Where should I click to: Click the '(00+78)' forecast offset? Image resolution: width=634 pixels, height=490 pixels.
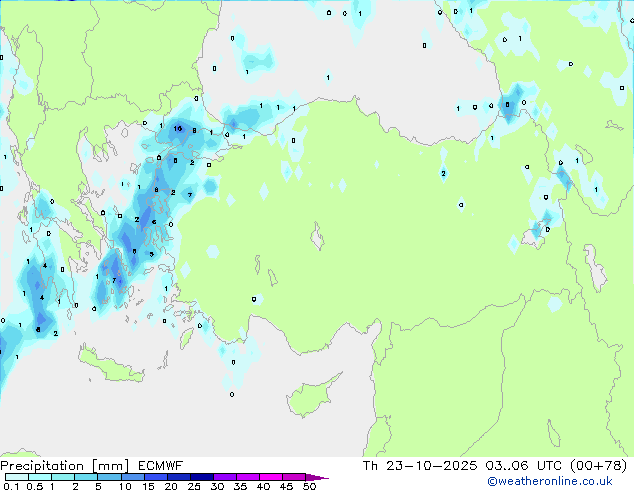pos(598,466)
